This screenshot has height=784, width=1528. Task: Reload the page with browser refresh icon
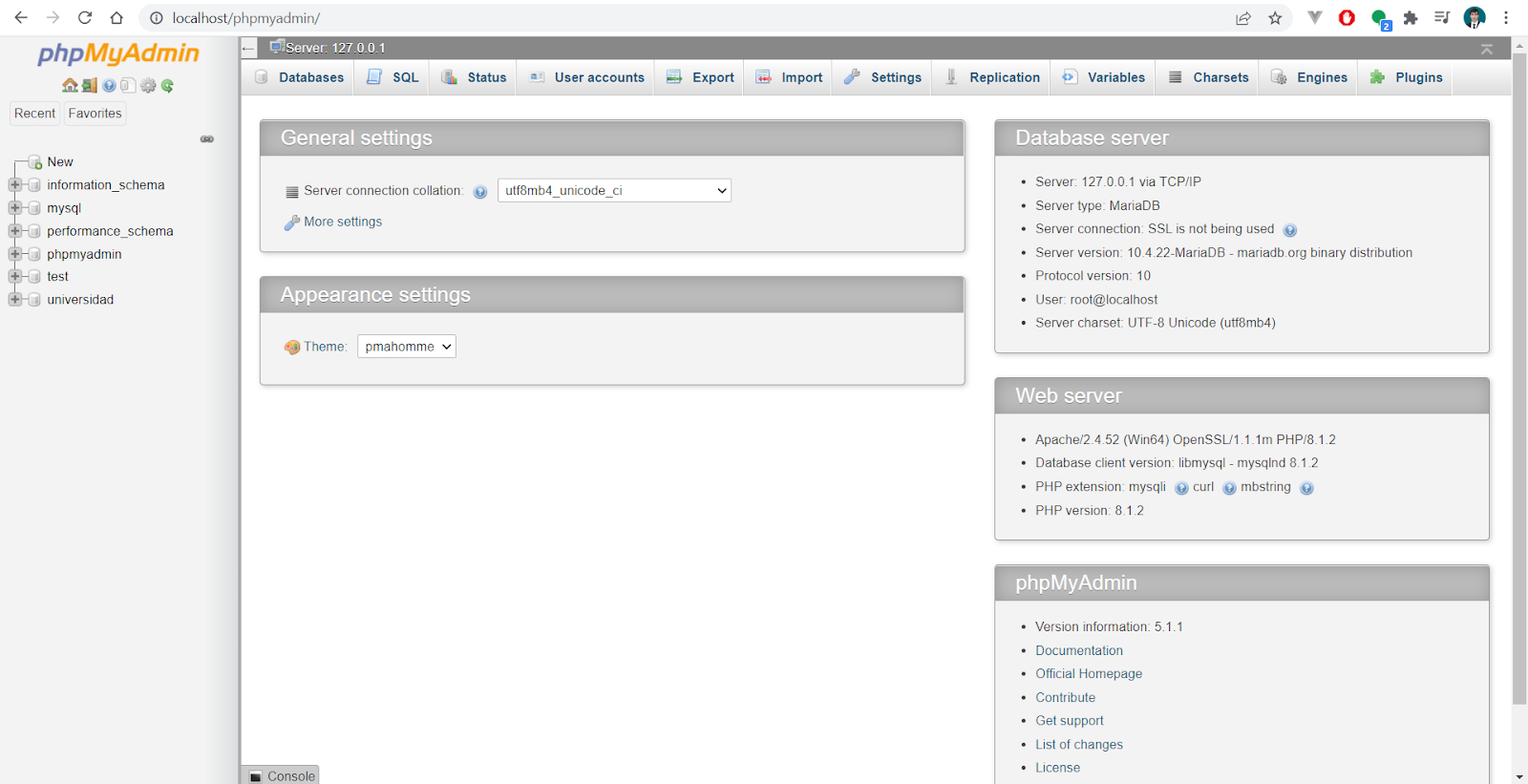pyautogui.click(x=85, y=17)
